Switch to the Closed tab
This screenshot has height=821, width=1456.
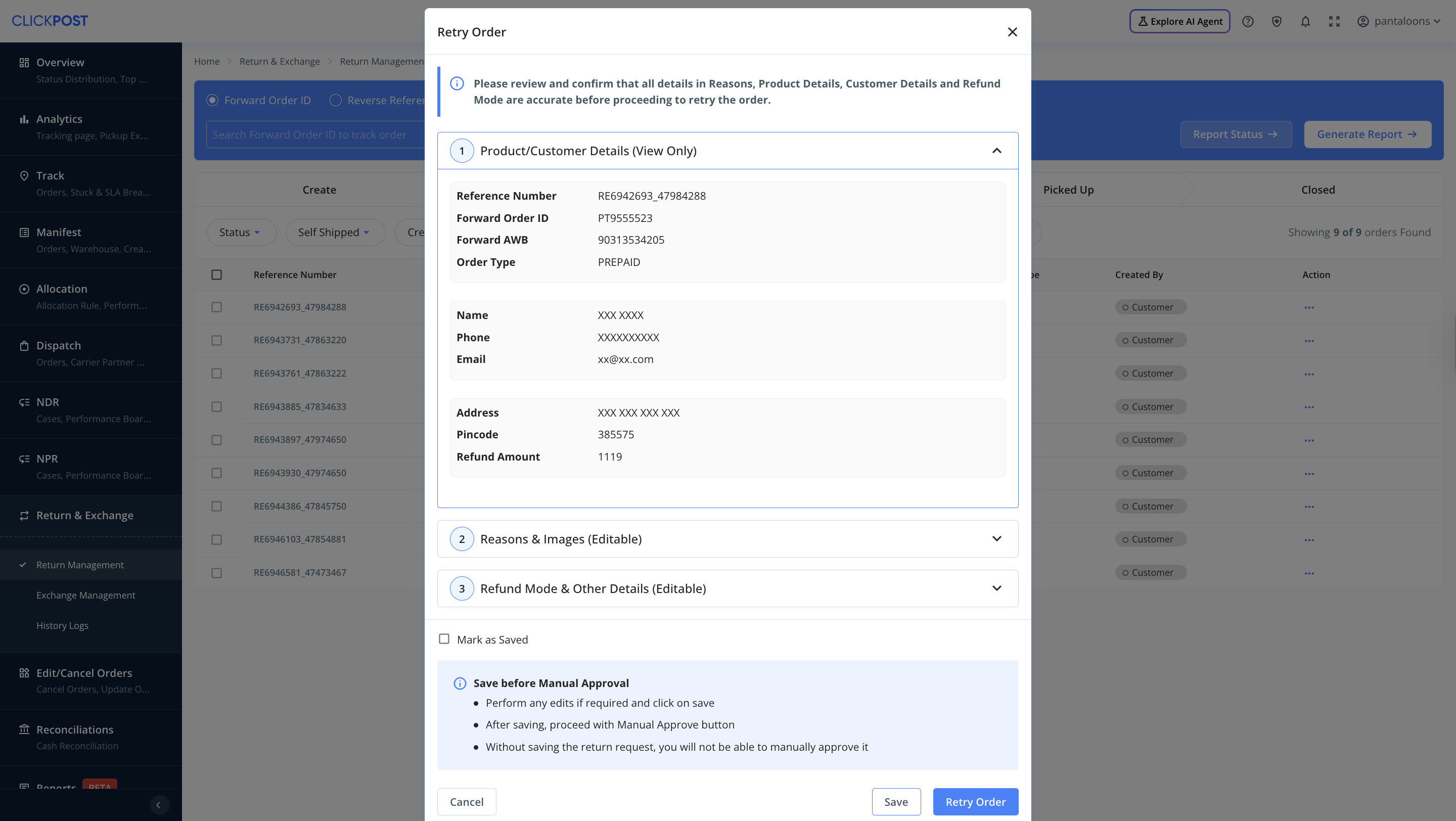click(x=1317, y=190)
